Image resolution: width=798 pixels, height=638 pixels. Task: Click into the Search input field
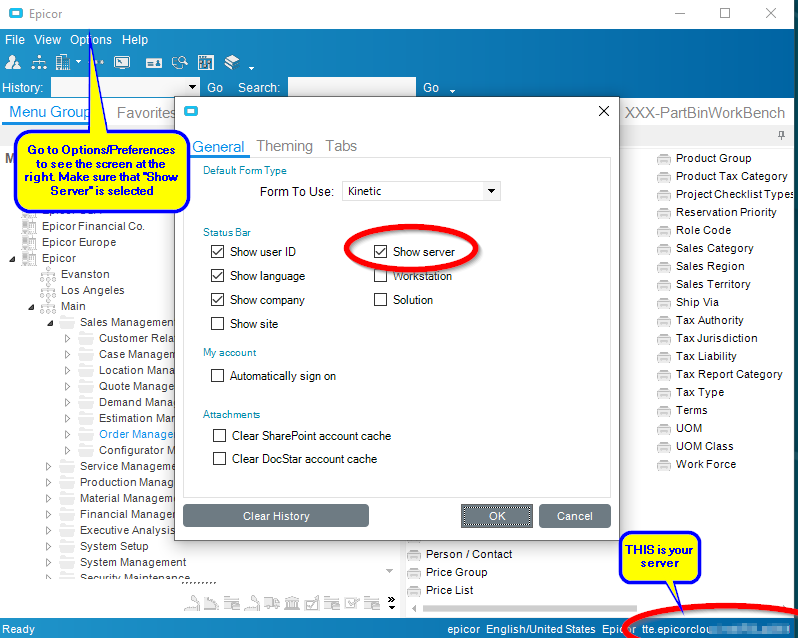(x=352, y=87)
